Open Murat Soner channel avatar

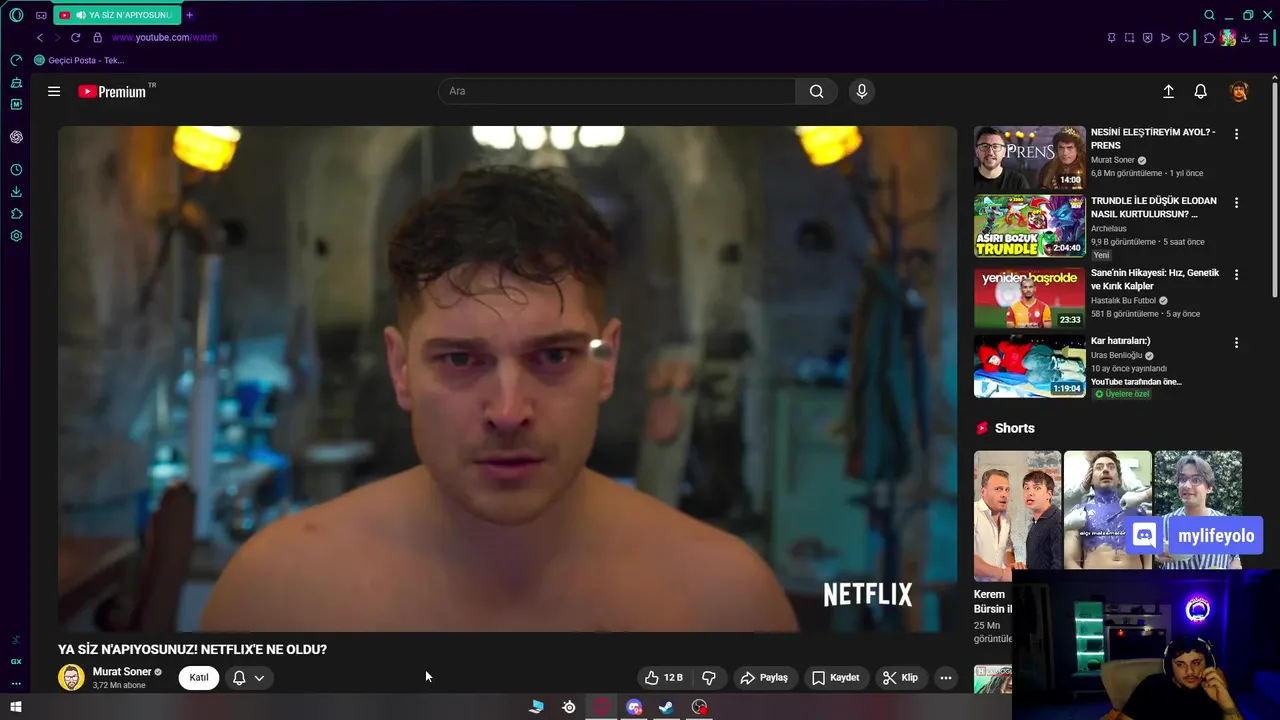coord(71,677)
